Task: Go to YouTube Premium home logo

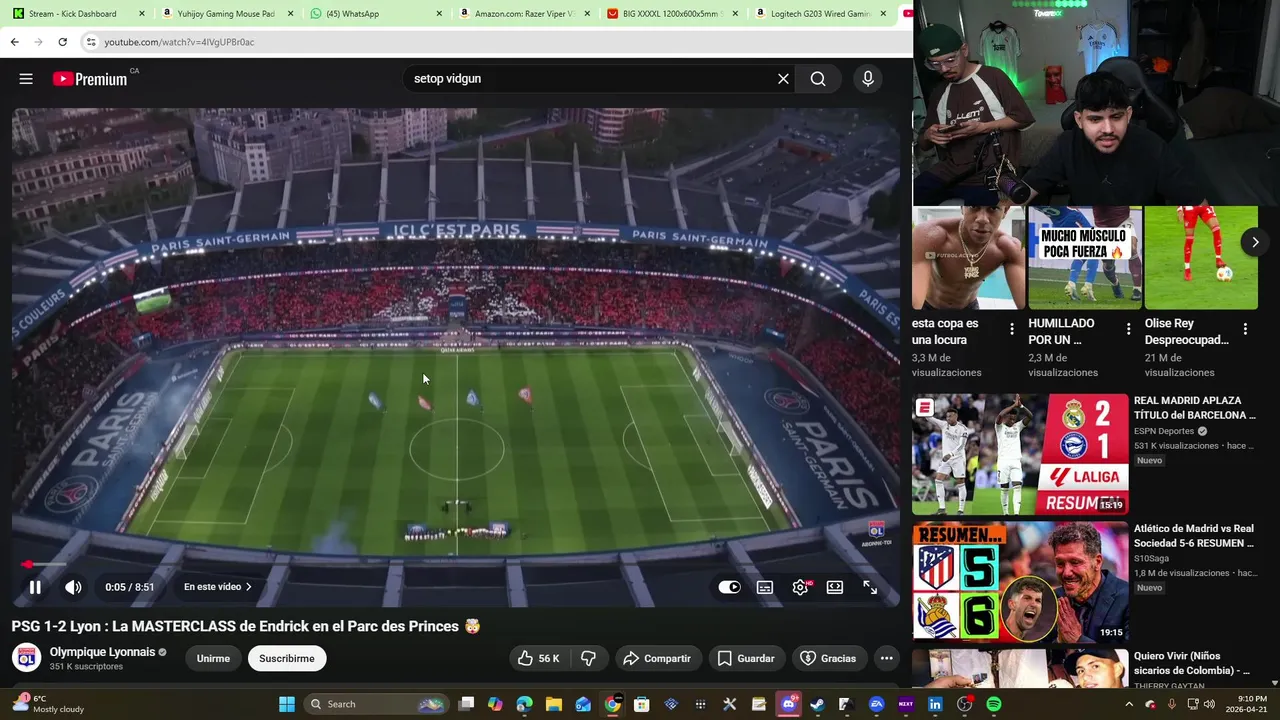Action: click(x=90, y=79)
